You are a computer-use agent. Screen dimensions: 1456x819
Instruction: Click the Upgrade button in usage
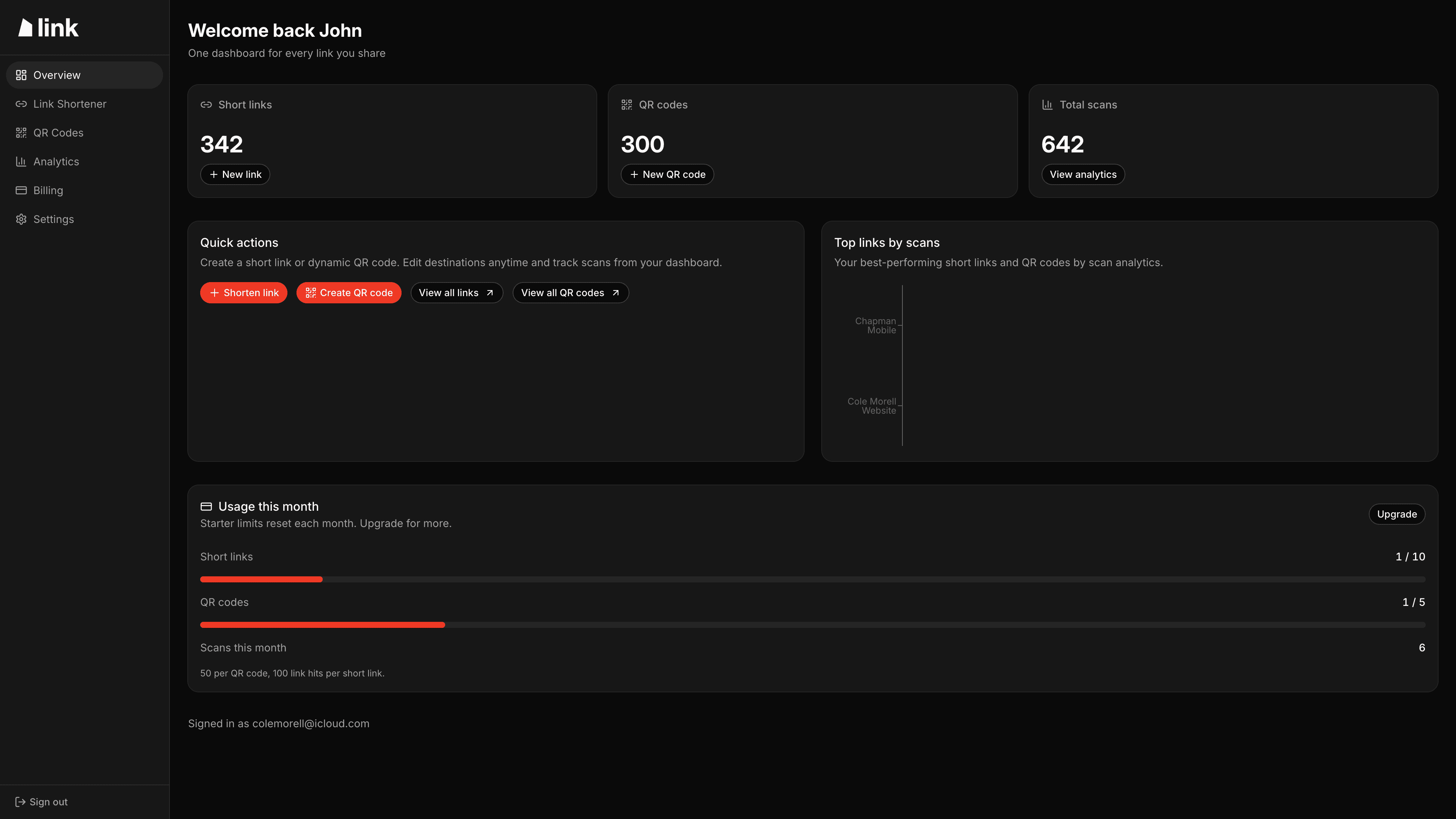1396,515
